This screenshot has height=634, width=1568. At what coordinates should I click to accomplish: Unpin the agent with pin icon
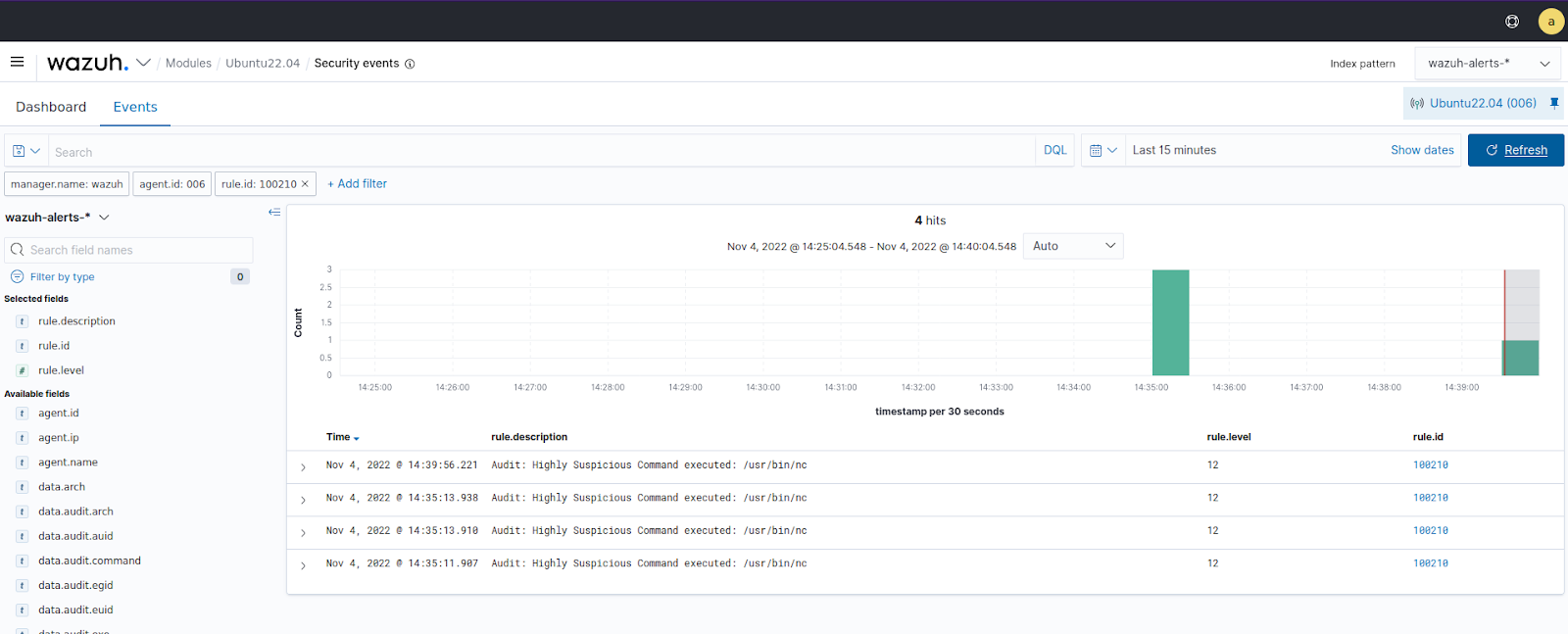point(1554,103)
